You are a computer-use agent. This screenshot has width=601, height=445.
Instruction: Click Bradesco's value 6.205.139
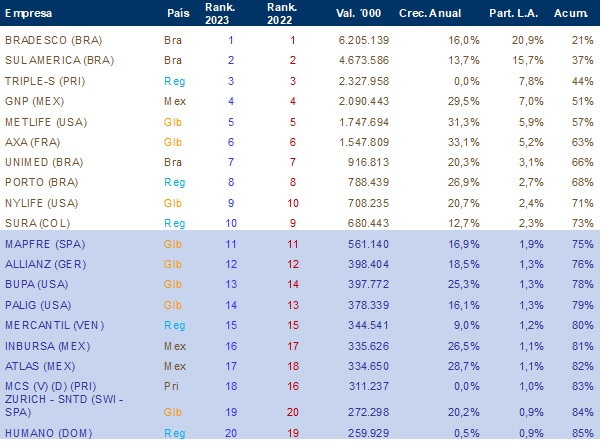click(363, 40)
